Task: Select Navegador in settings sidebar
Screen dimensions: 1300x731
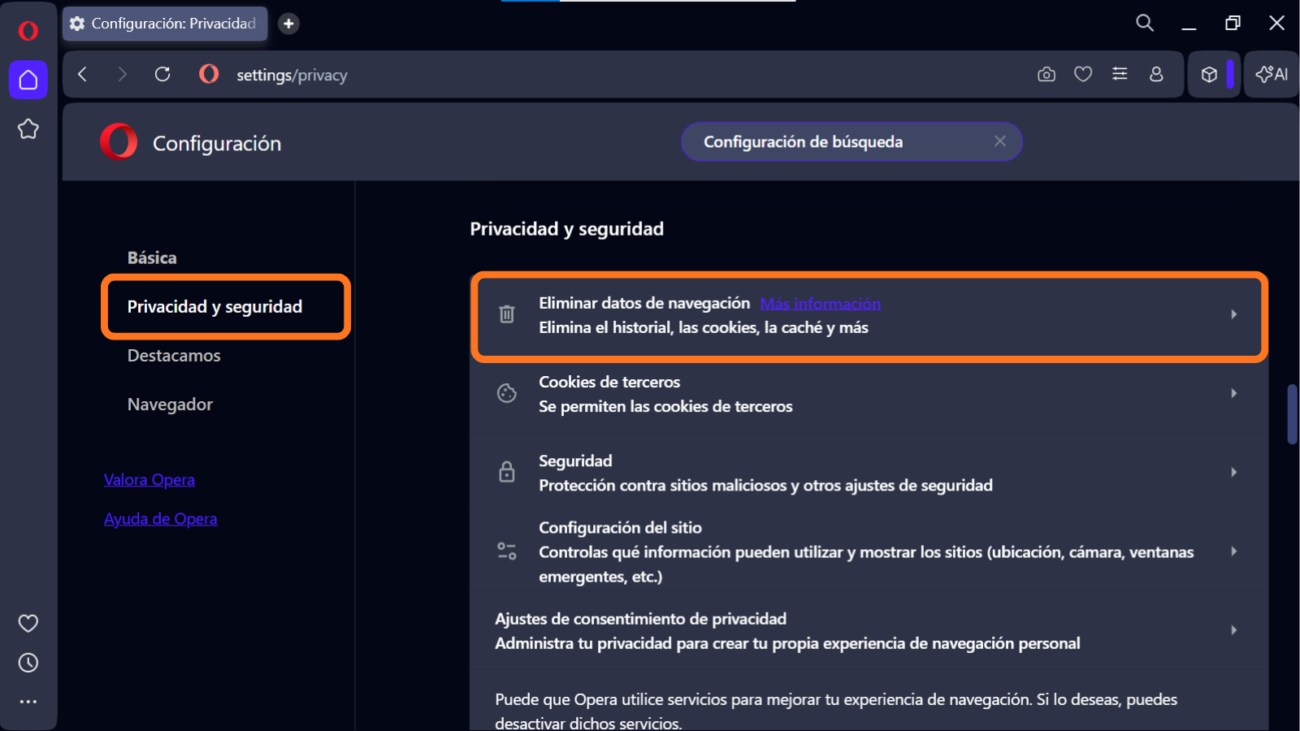Action: 170,405
